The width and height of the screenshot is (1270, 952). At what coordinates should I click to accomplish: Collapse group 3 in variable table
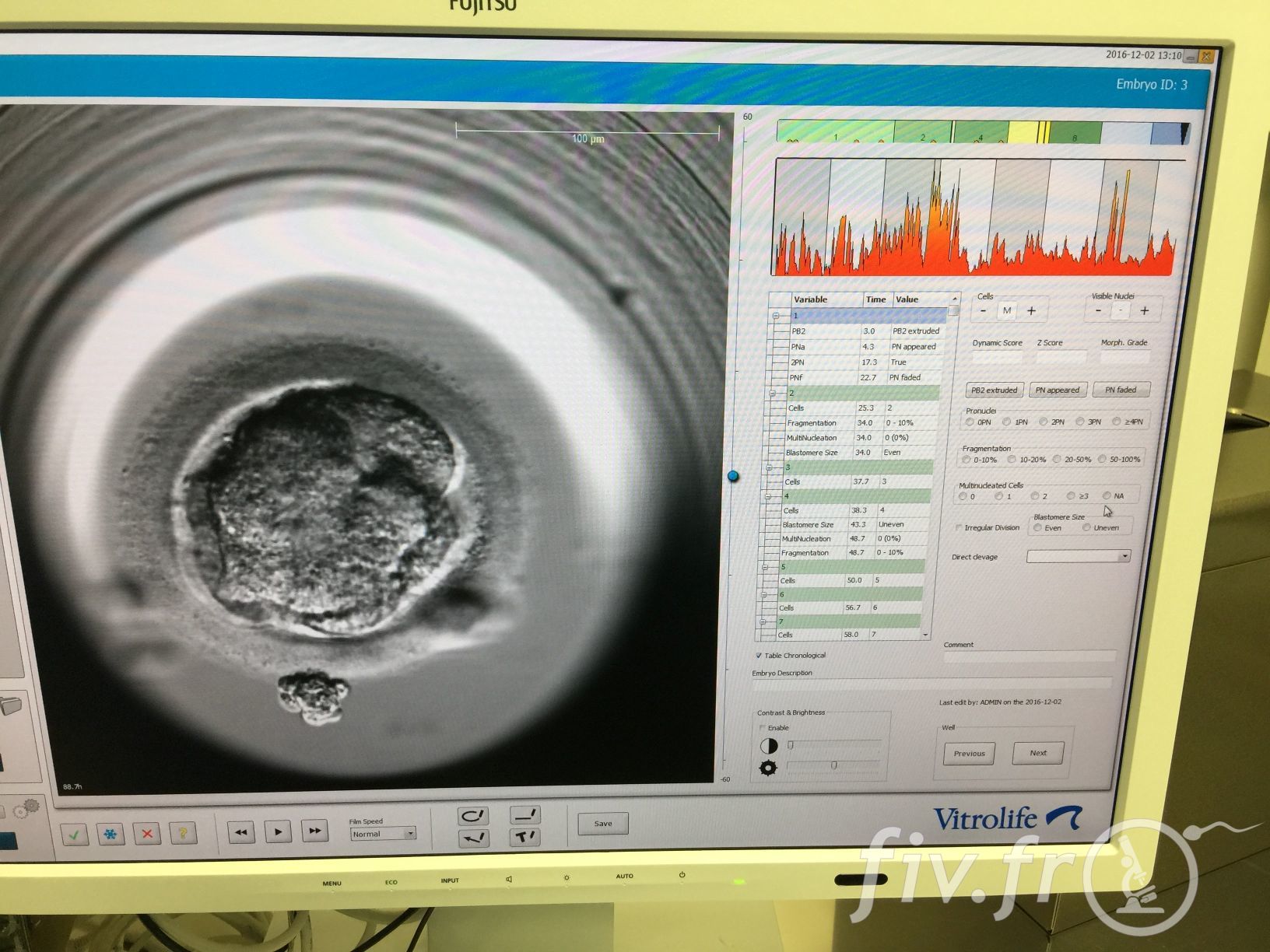770,467
